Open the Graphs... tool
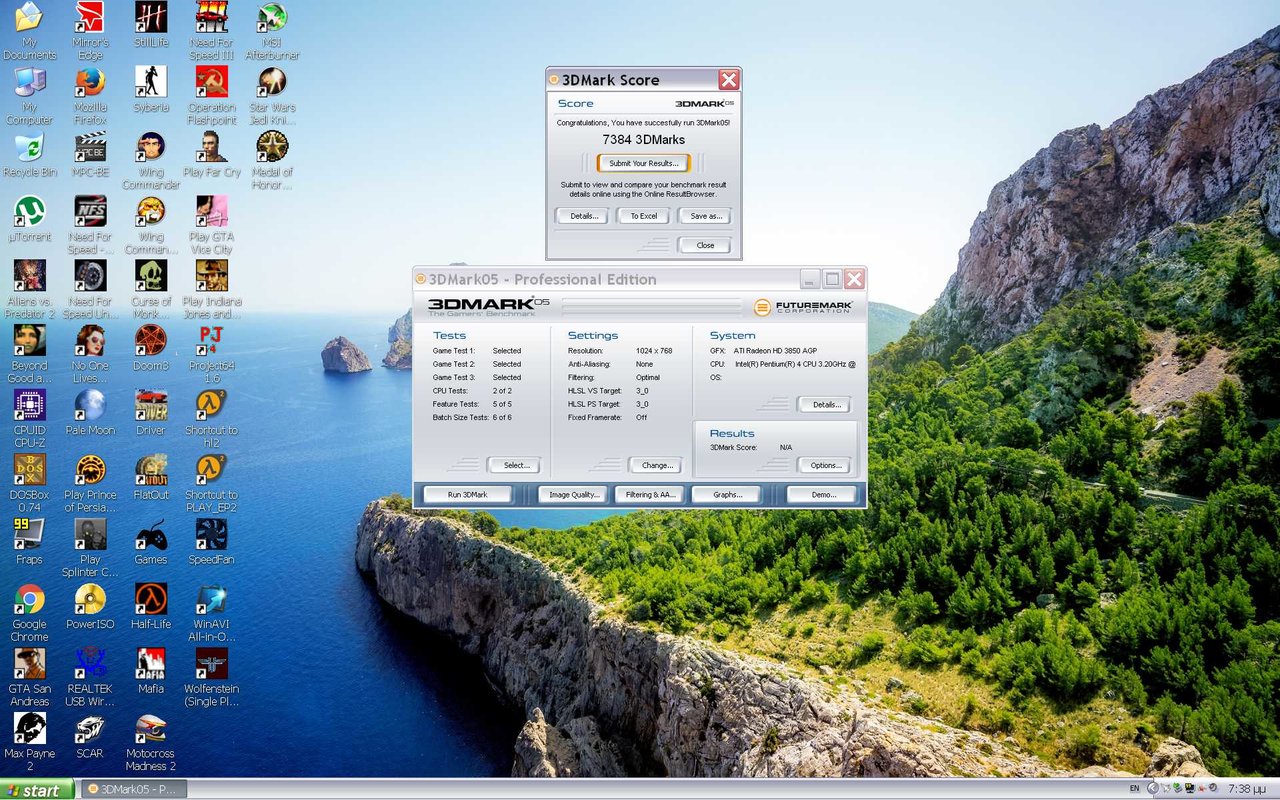 pyautogui.click(x=728, y=495)
